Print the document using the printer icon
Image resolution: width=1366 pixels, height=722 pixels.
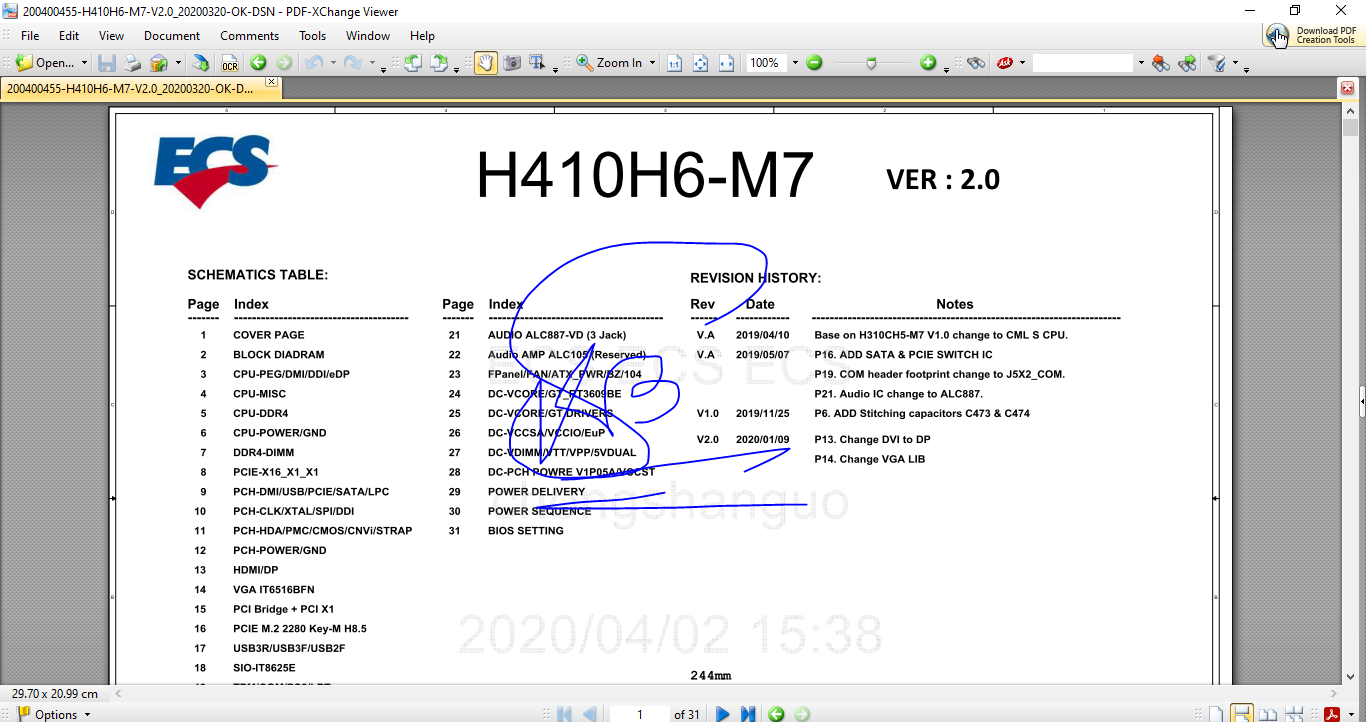point(132,62)
